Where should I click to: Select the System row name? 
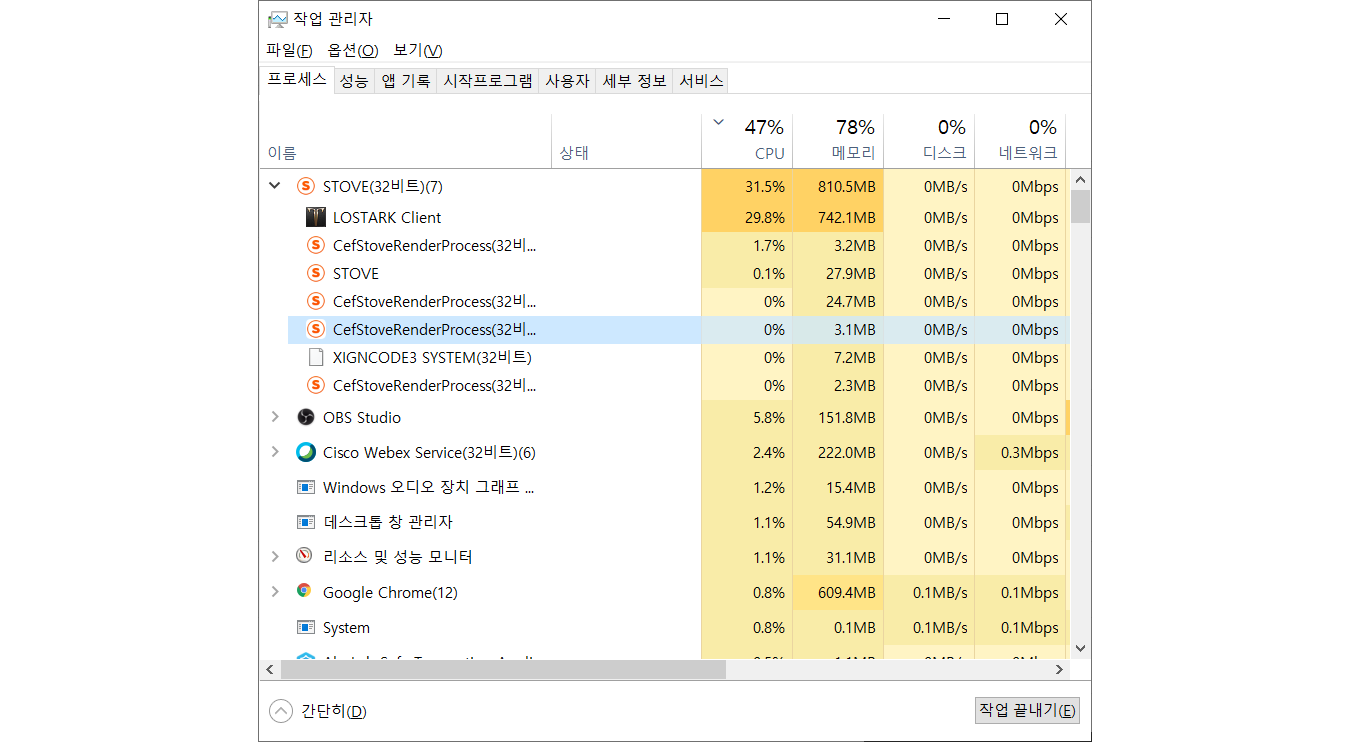[346, 627]
